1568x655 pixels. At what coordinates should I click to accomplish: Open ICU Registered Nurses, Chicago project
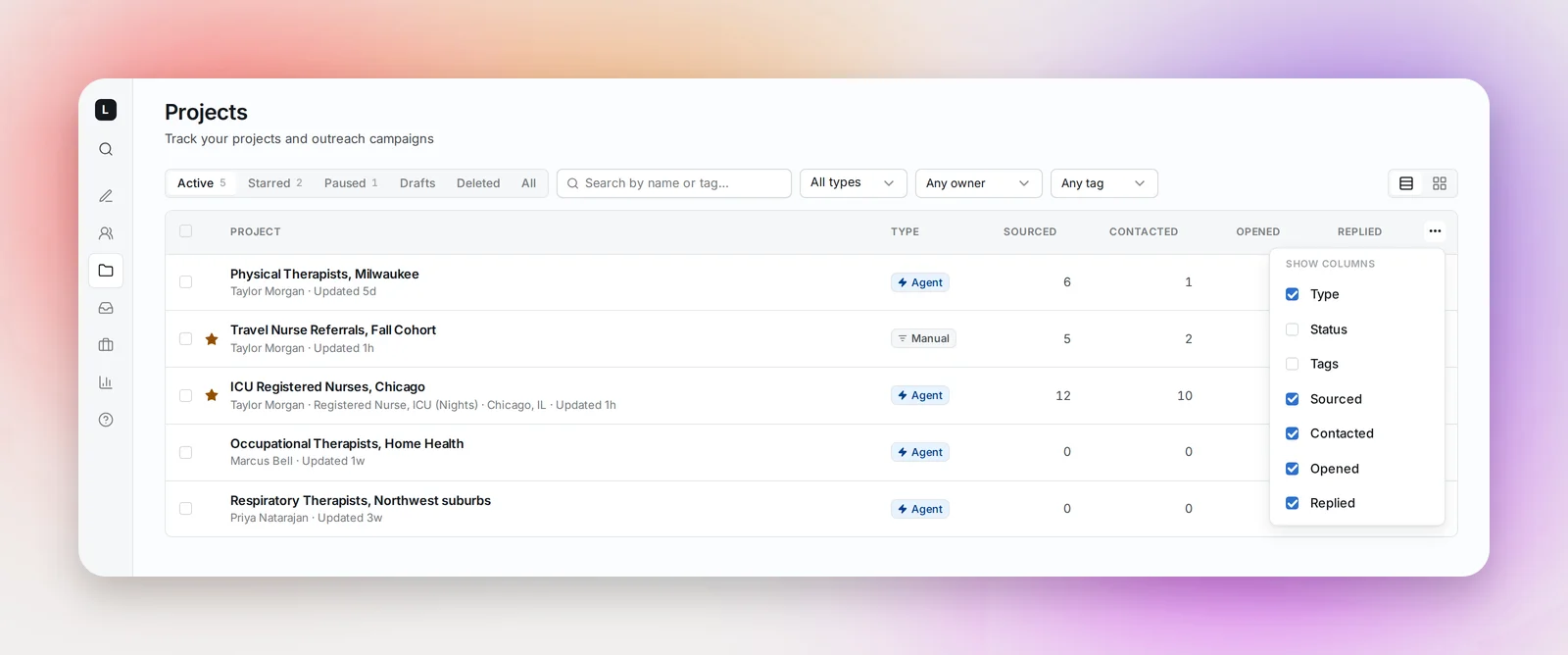point(327,387)
